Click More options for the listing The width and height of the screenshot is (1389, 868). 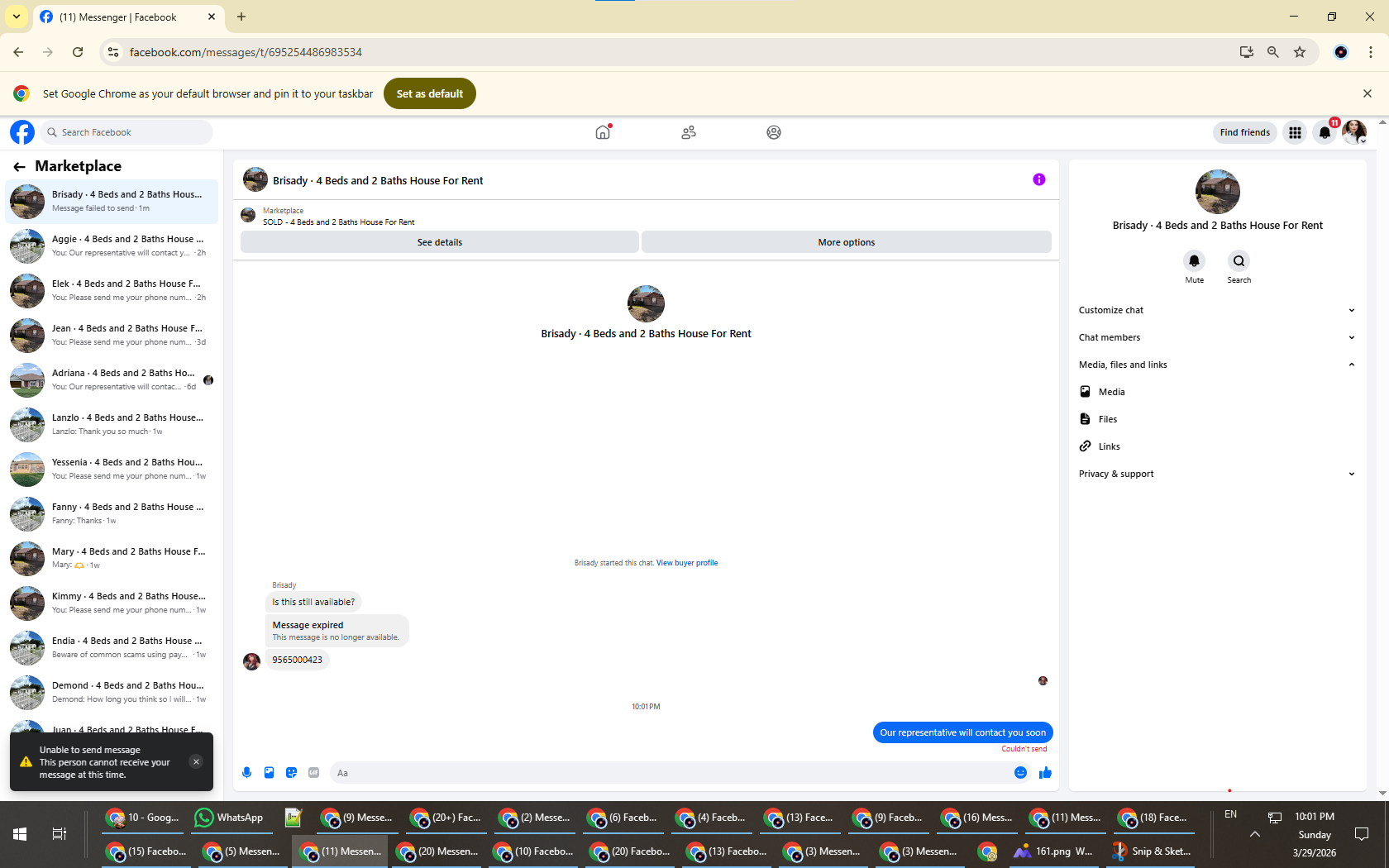pos(847,242)
